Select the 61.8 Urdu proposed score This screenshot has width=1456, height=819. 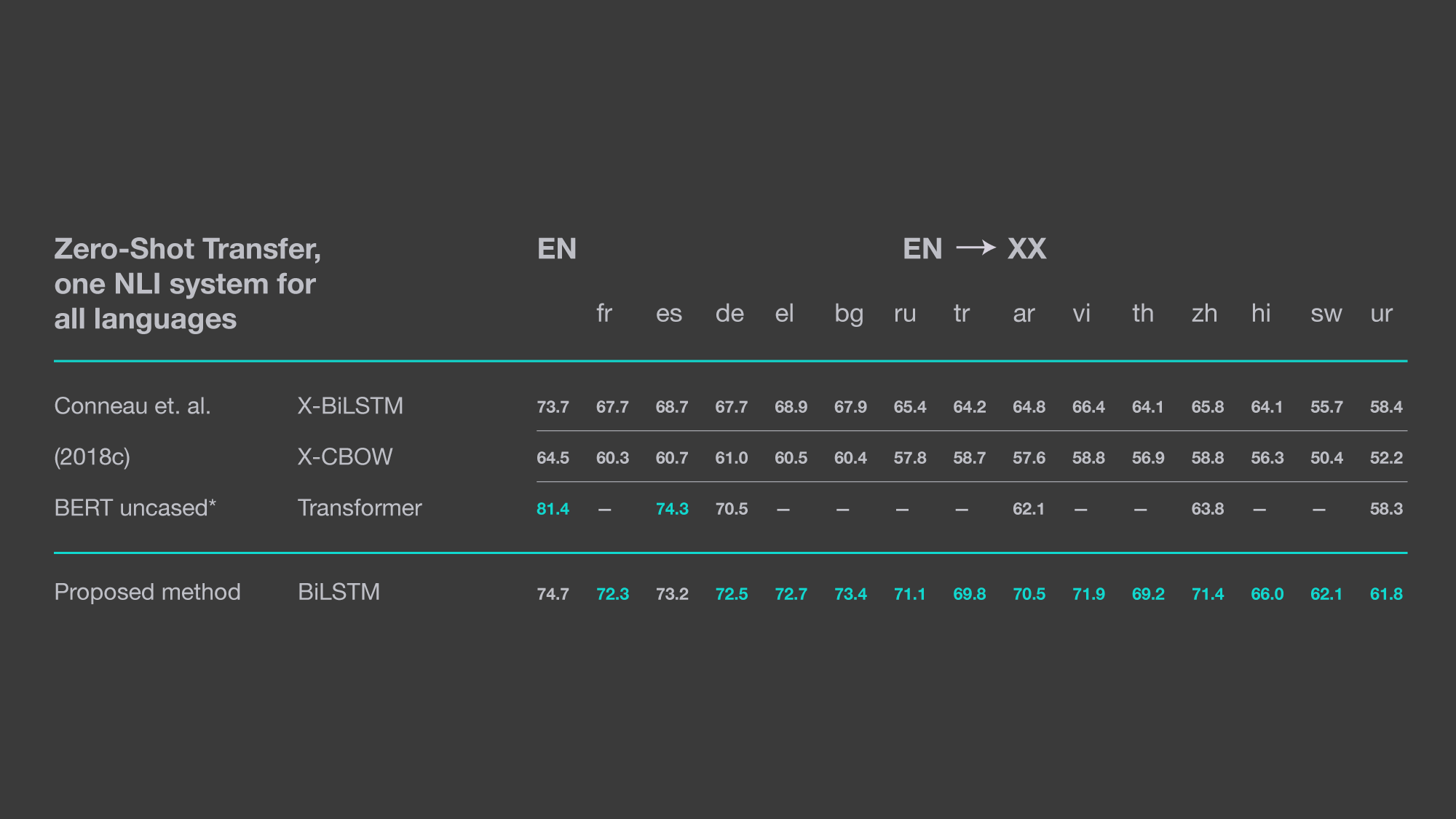point(1386,594)
